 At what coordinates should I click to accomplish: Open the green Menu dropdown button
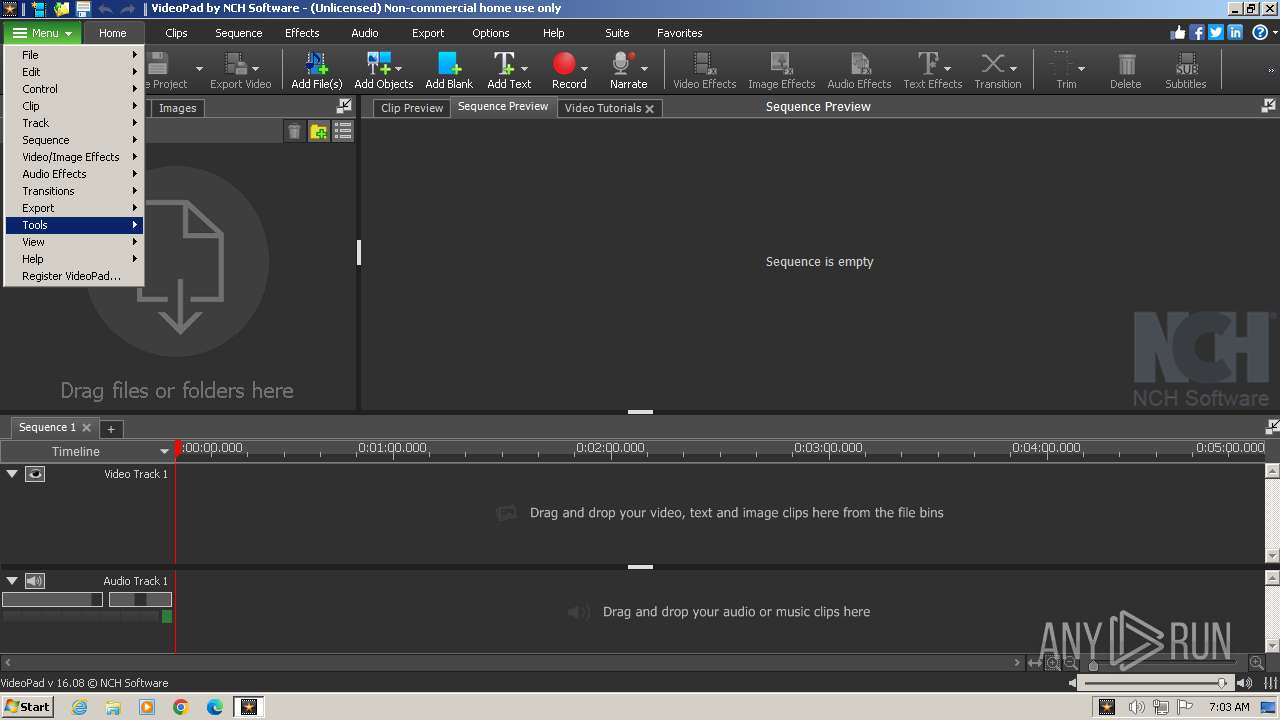[42, 33]
